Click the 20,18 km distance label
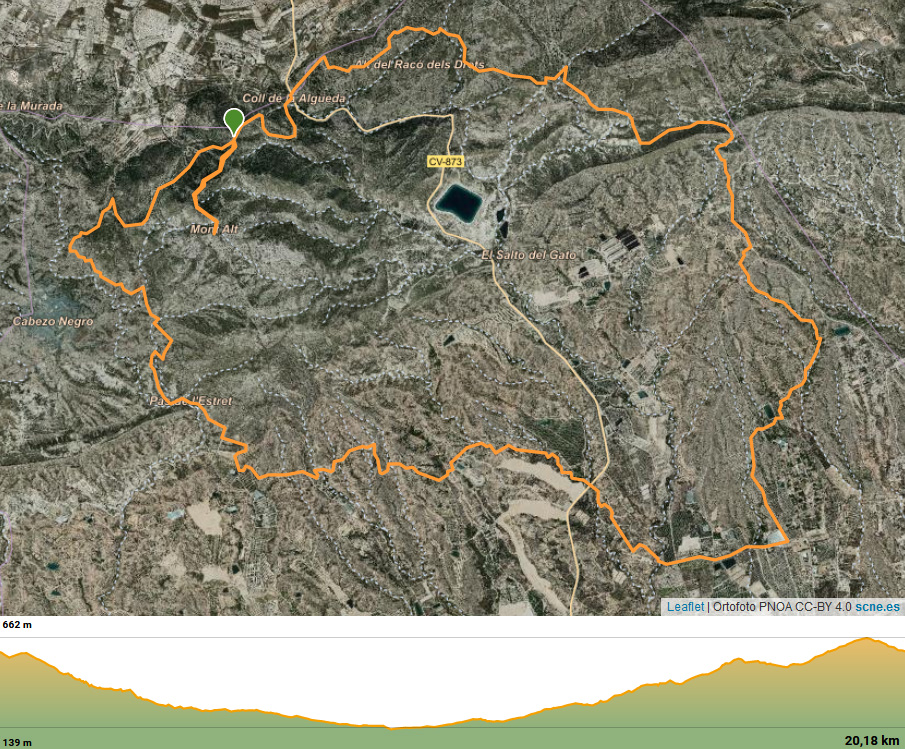 872,741
